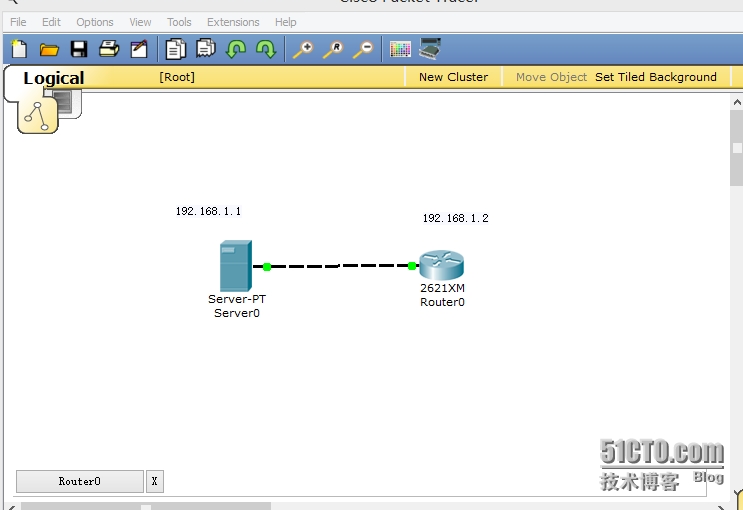The image size is (743, 510).
Task: Close the Router0 item with X
Action: [155, 481]
